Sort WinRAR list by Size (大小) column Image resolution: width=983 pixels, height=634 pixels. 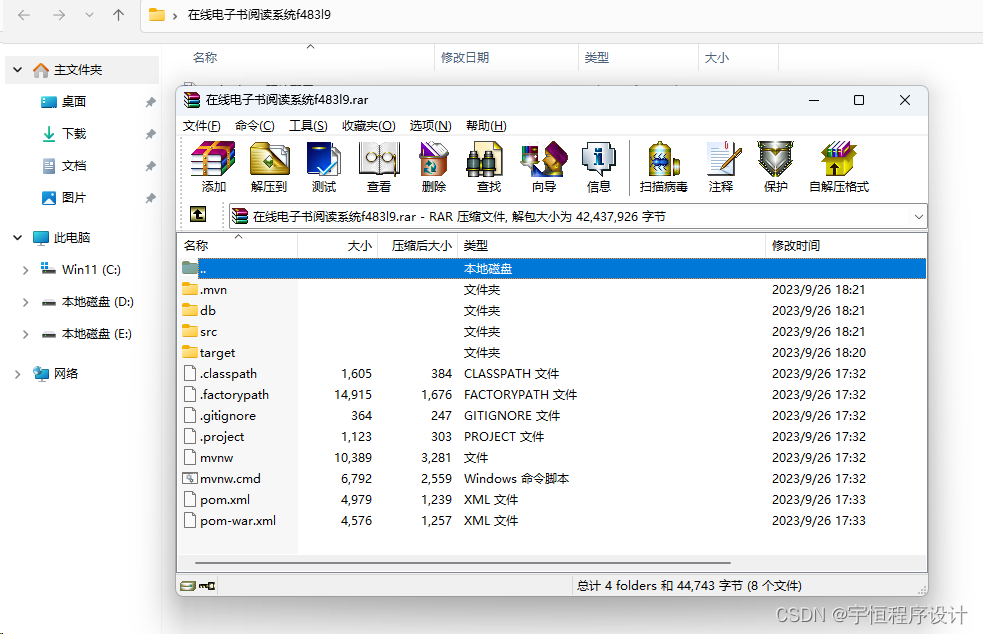337,245
